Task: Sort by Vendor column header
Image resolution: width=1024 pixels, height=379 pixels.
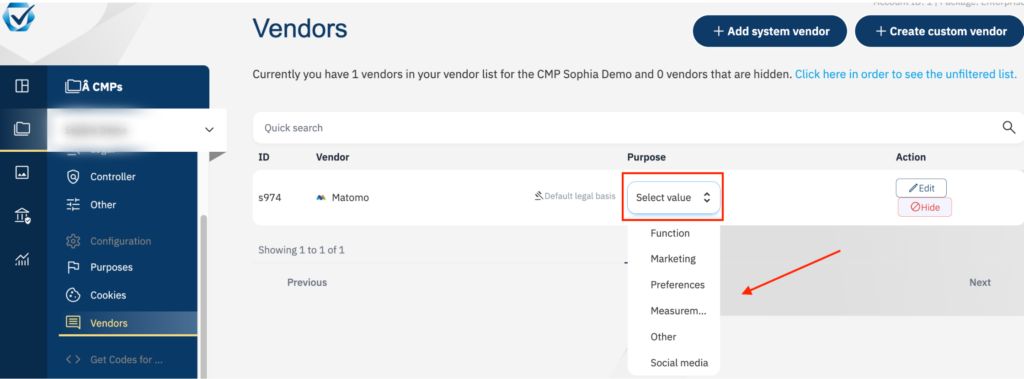Action: pyautogui.click(x=332, y=157)
